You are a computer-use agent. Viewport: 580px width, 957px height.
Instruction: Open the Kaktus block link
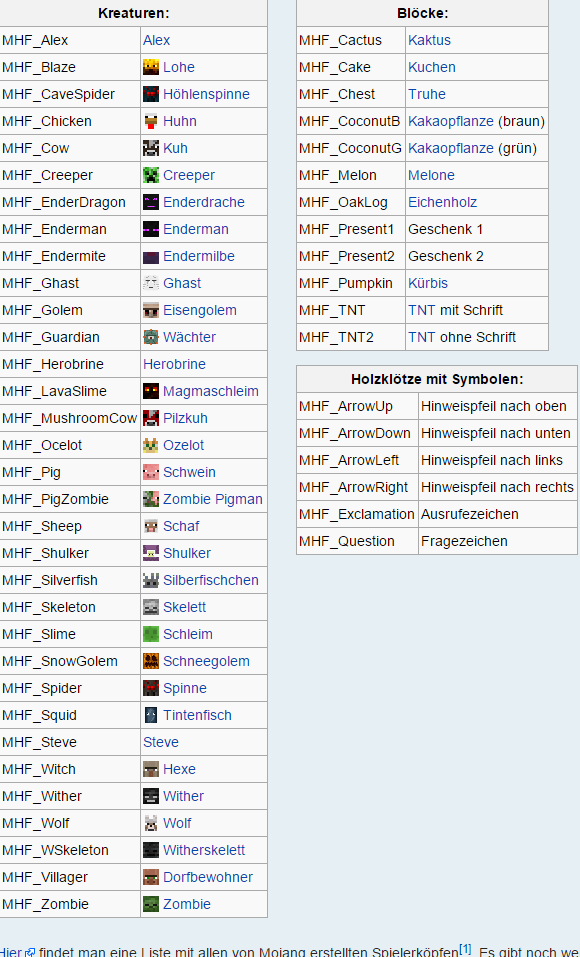click(x=429, y=40)
